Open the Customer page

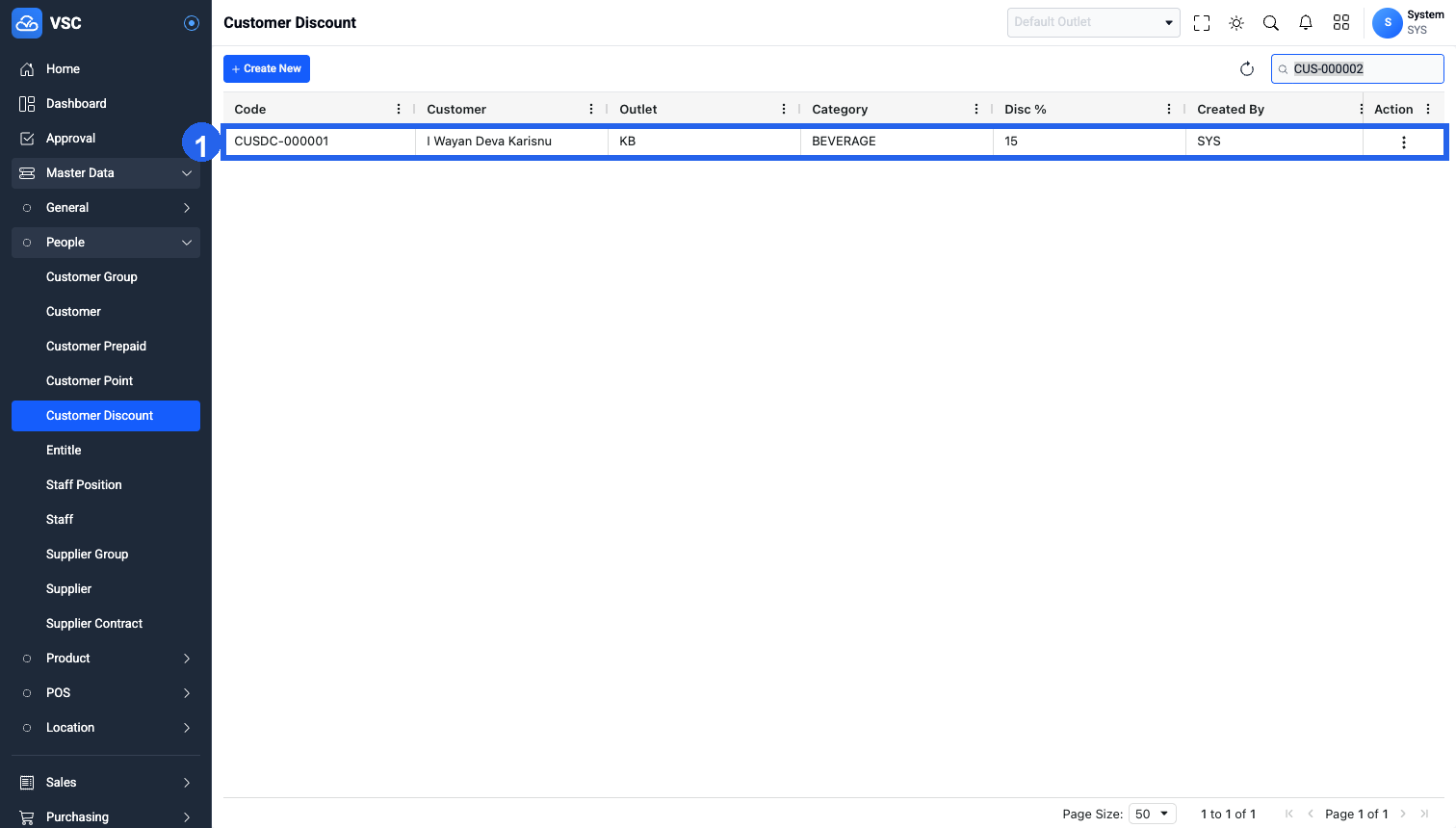click(x=106, y=312)
